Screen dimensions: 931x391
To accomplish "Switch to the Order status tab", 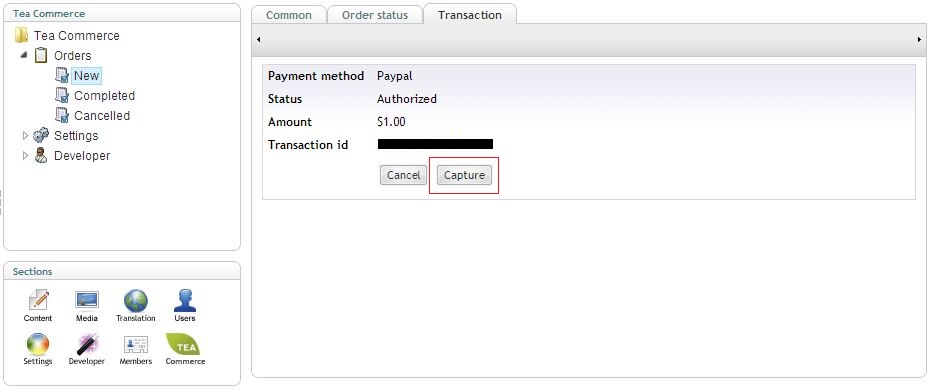I will pyautogui.click(x=375, y=15).
